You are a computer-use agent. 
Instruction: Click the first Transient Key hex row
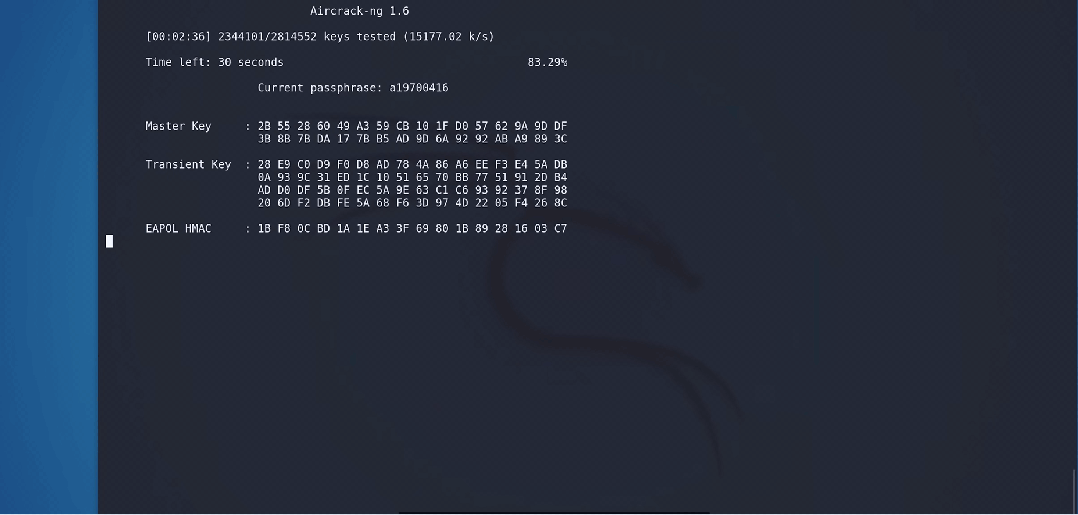click(x=412, y=164)
